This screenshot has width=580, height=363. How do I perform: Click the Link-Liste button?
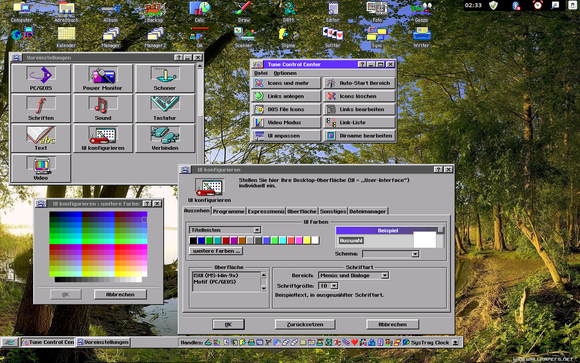tap(360, 122)
